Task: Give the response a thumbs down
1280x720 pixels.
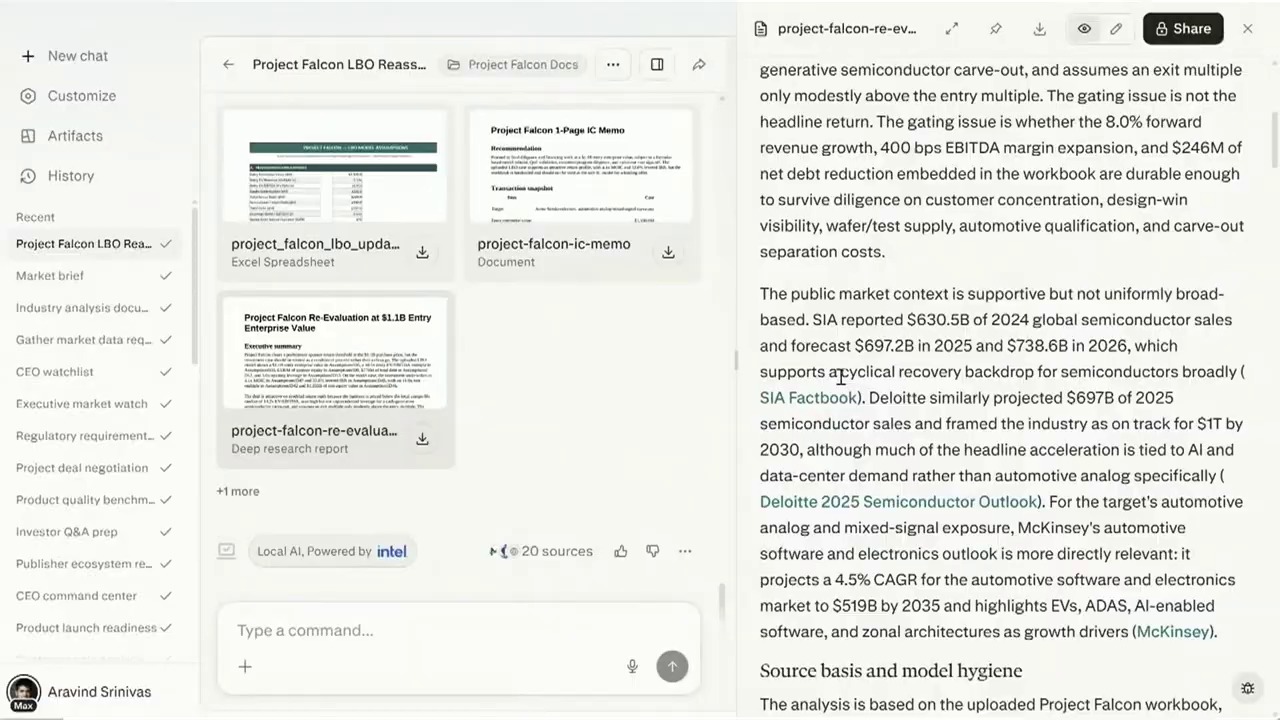Action: pos(653,551)
